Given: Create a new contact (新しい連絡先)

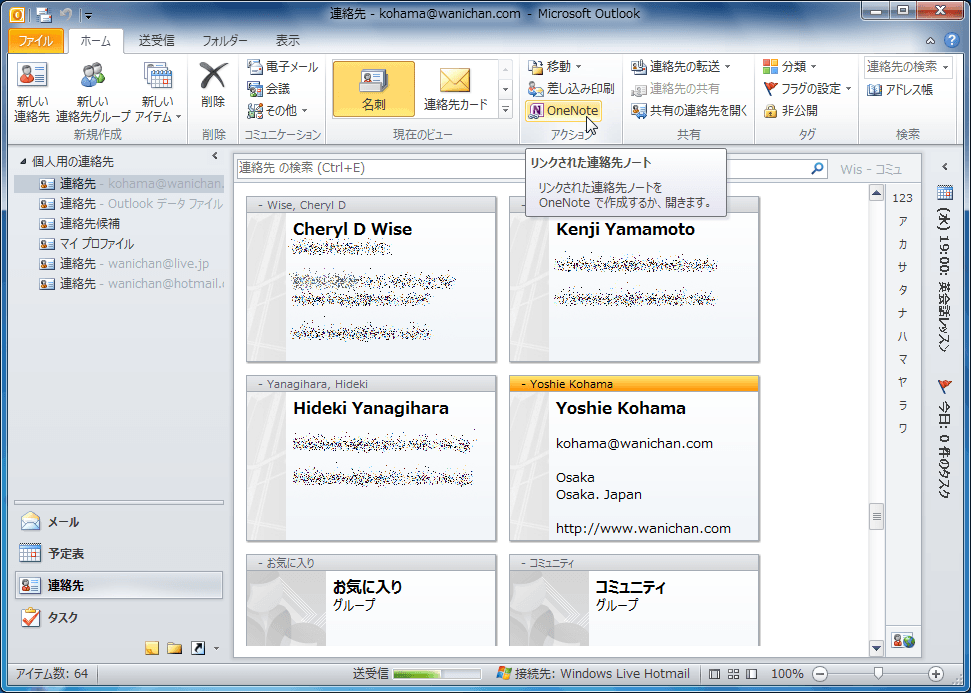Looking at the screenshot, I should tap(32, 92).
